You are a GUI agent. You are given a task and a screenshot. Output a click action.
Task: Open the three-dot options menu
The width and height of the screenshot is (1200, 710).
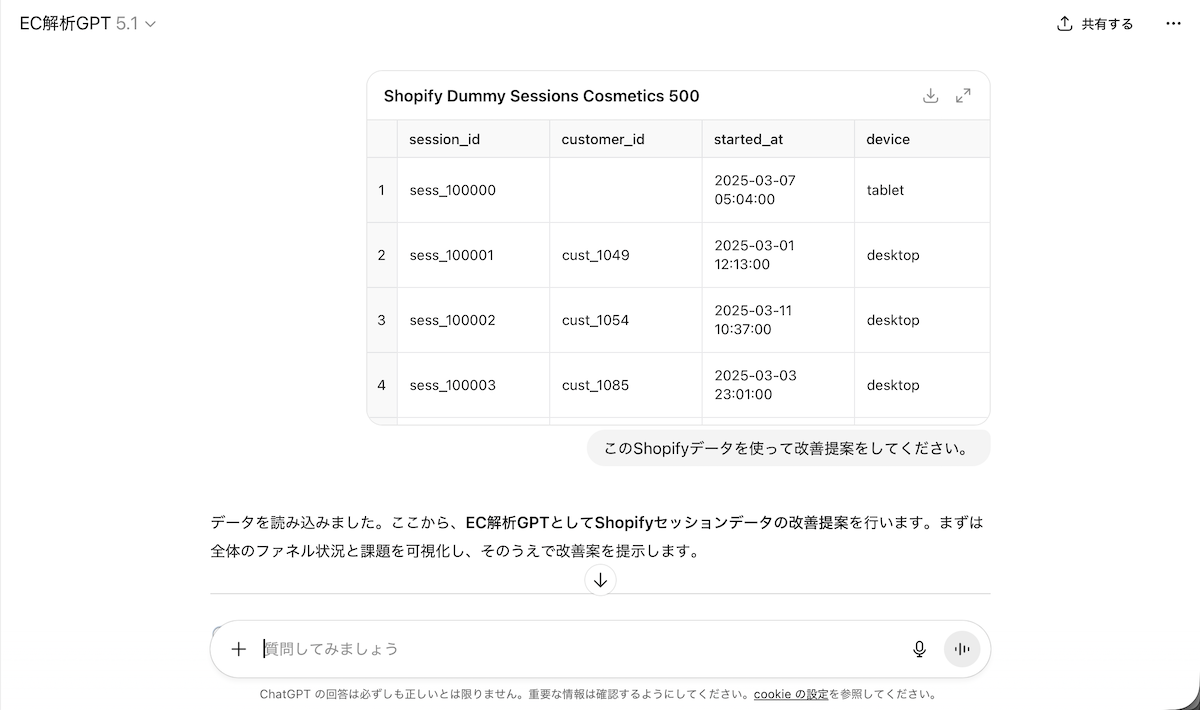(x=1172, y=23)
